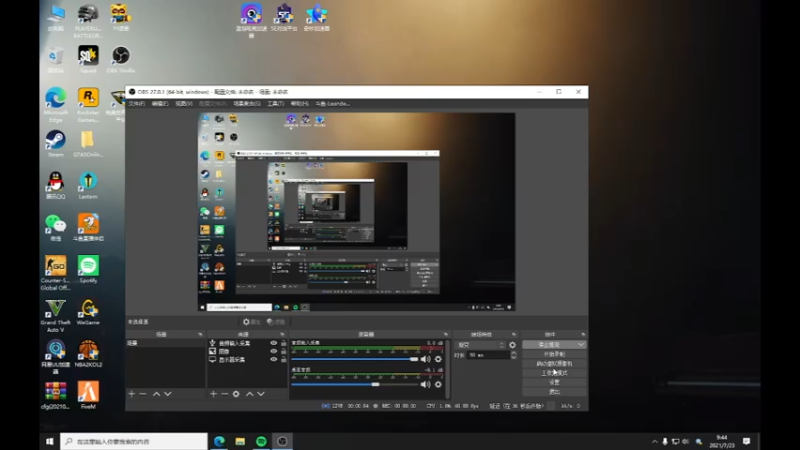
Task: Toggle visibility of audio input capture source
Action: pos(273,343)
